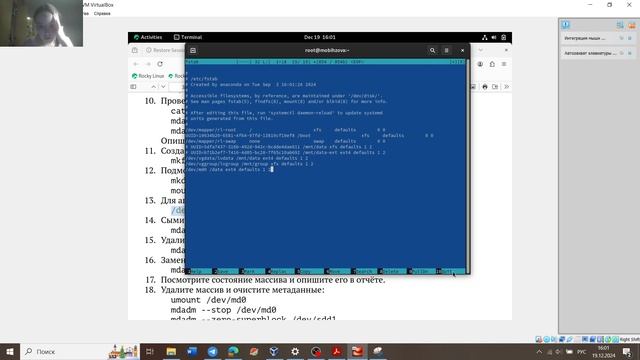Open Task View on the taskbar
This screenshot has height=360, width=640.
point(150,351)
